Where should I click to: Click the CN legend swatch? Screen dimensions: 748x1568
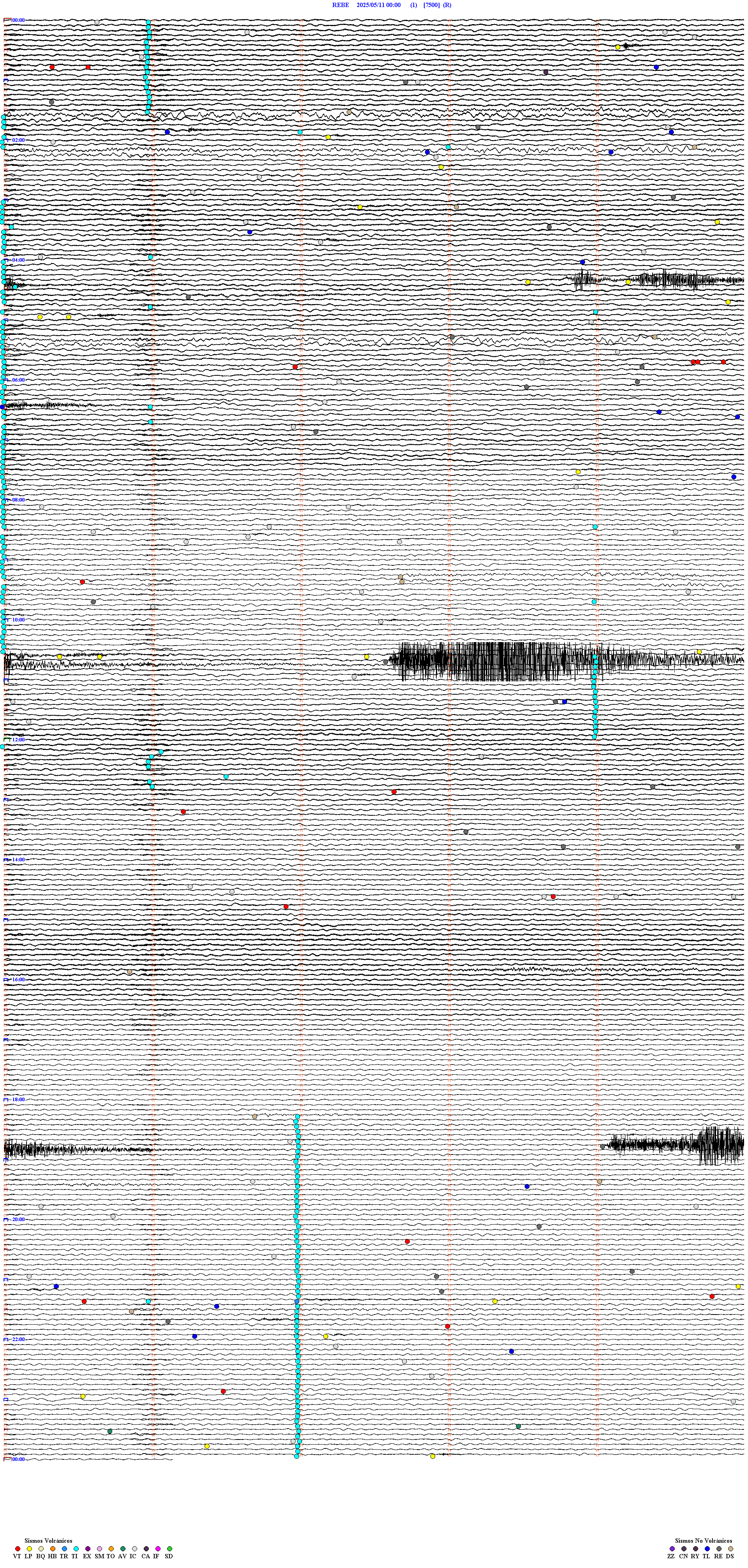pyautogui.click(x=684, y=1548)
